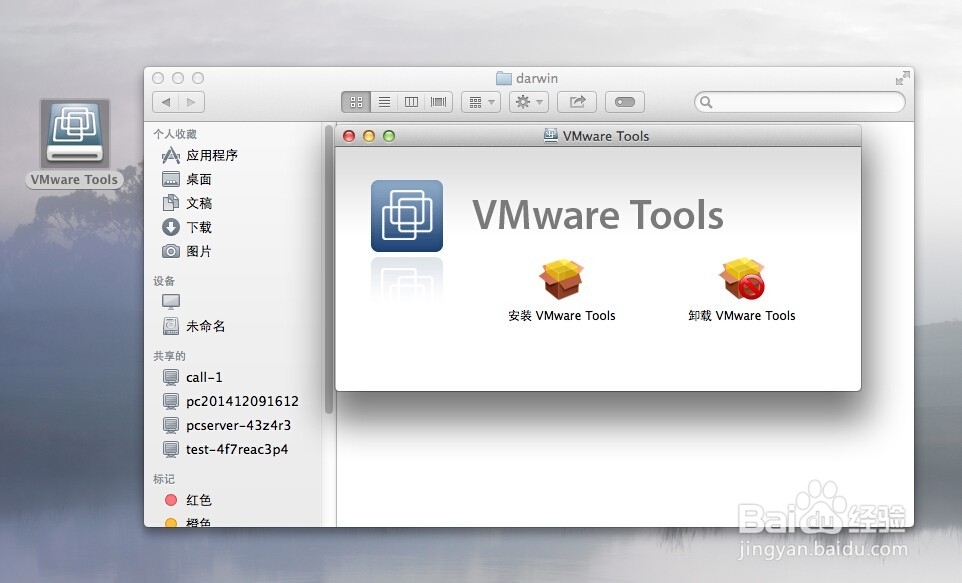This screenshot has width=962, height=583.
Task: Focus the Finder search field
Action: point(799,102)
